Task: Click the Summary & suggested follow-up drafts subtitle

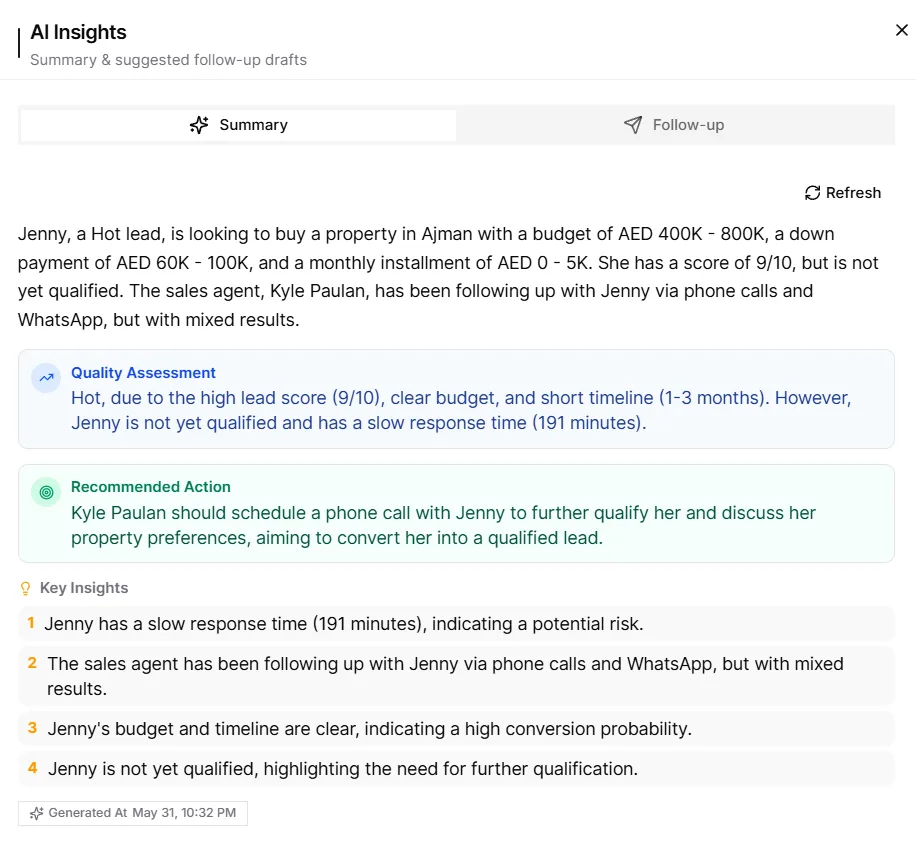Action: point(168,60)
